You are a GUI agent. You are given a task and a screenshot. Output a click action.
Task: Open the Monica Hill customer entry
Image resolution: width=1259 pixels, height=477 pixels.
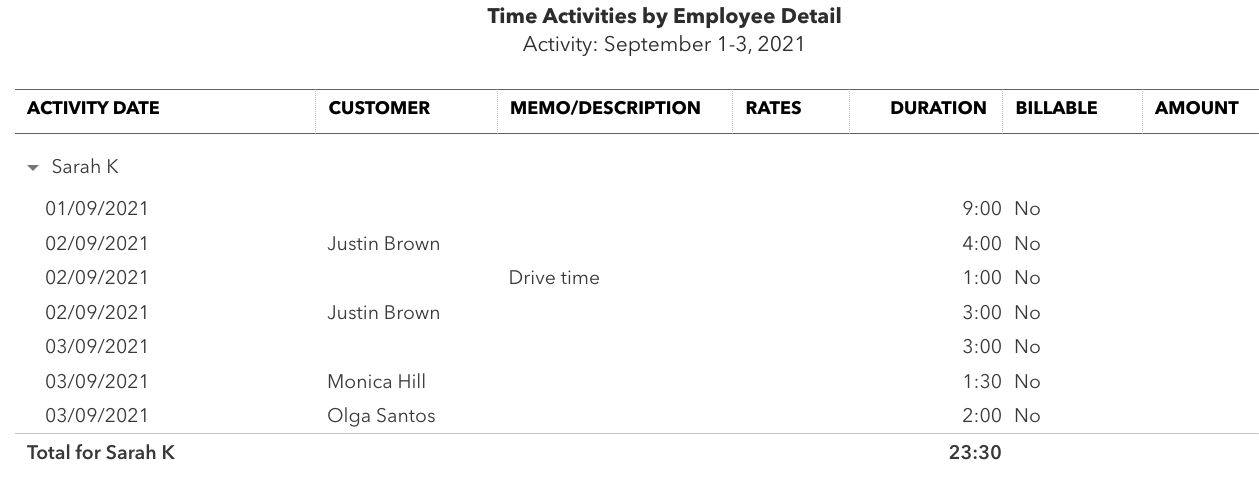coord(376,381)
